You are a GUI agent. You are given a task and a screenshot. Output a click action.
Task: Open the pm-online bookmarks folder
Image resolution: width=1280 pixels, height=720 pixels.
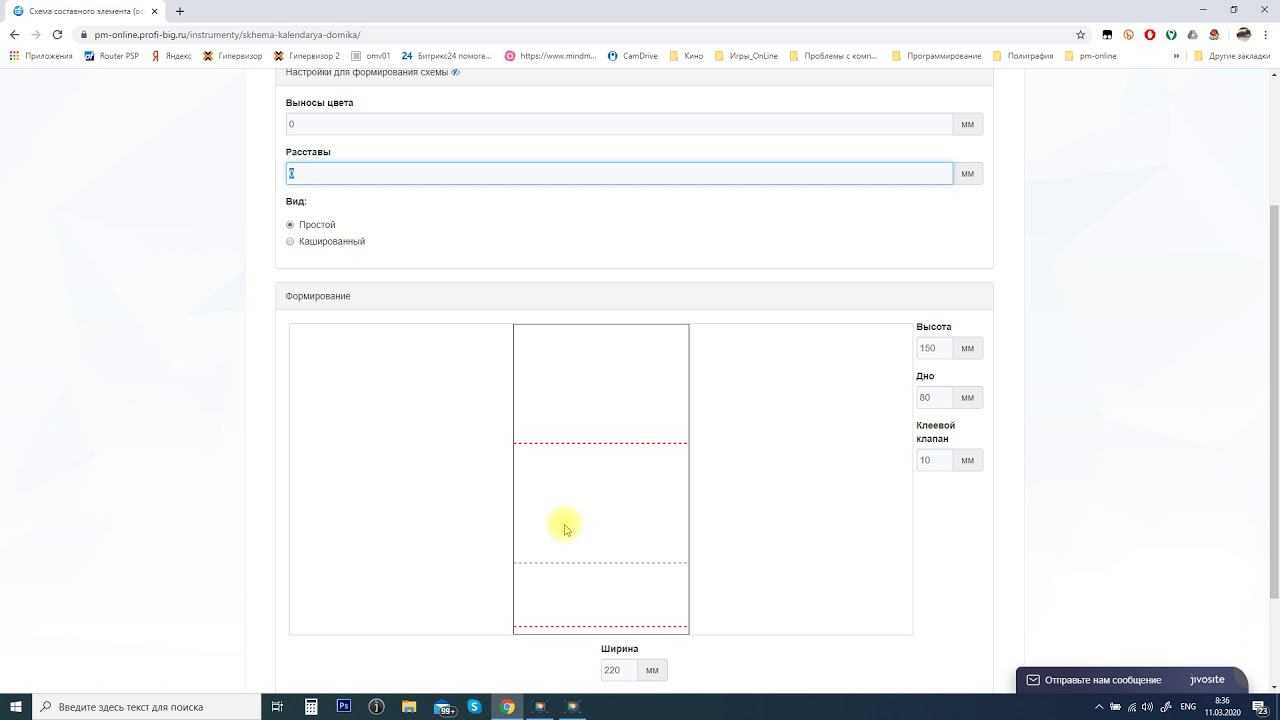[1090, 56]
